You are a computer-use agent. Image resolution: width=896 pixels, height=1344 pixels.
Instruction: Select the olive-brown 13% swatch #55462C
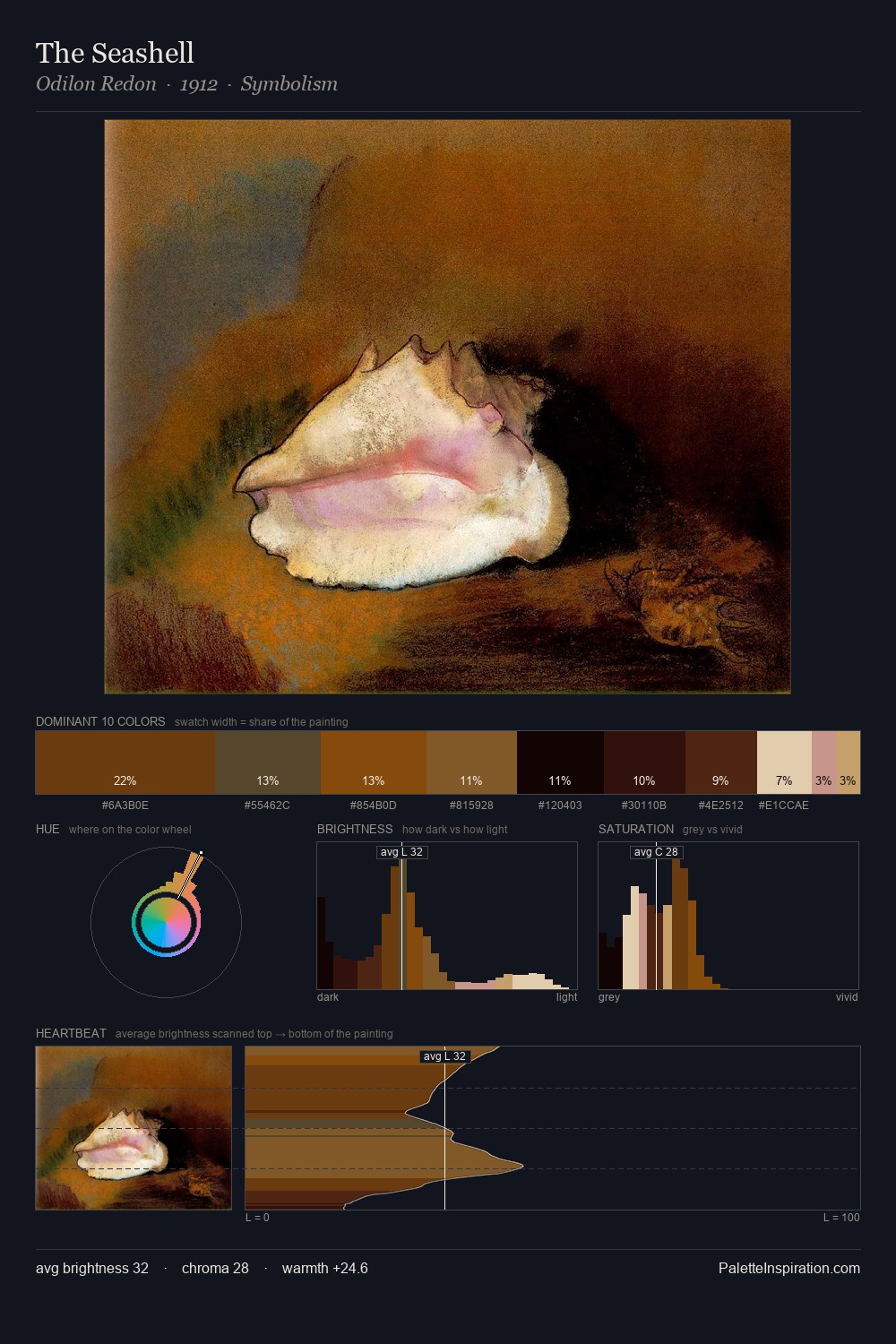point(268,762)
